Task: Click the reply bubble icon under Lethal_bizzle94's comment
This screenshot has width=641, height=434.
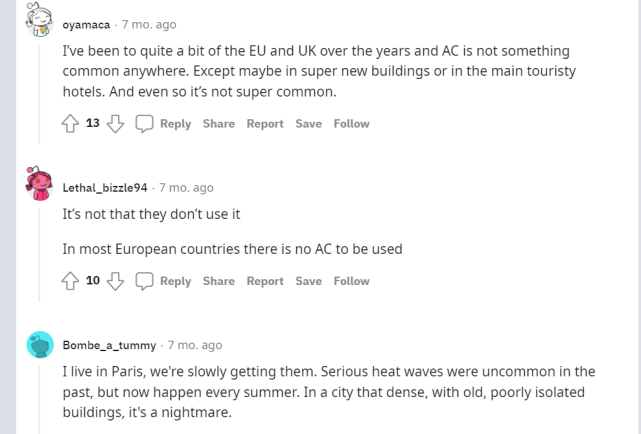Action: [144, 281]
